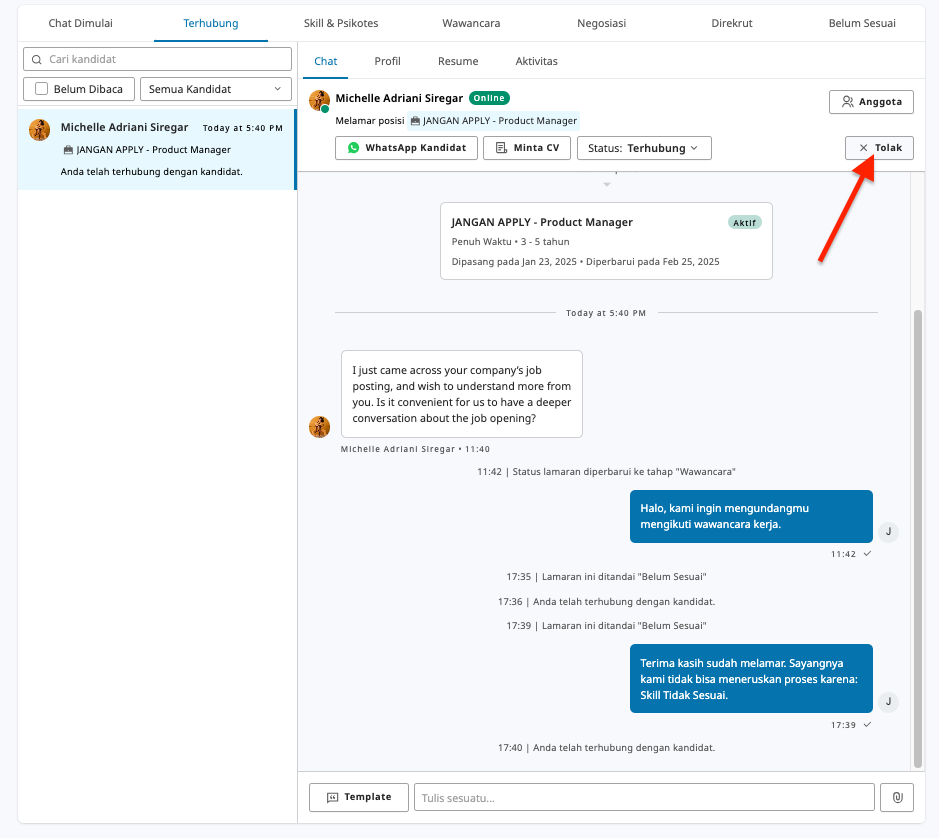Focus the Cari kandidat search field
The width and height of the screenshot is (939, 838).
pos(157,59)
